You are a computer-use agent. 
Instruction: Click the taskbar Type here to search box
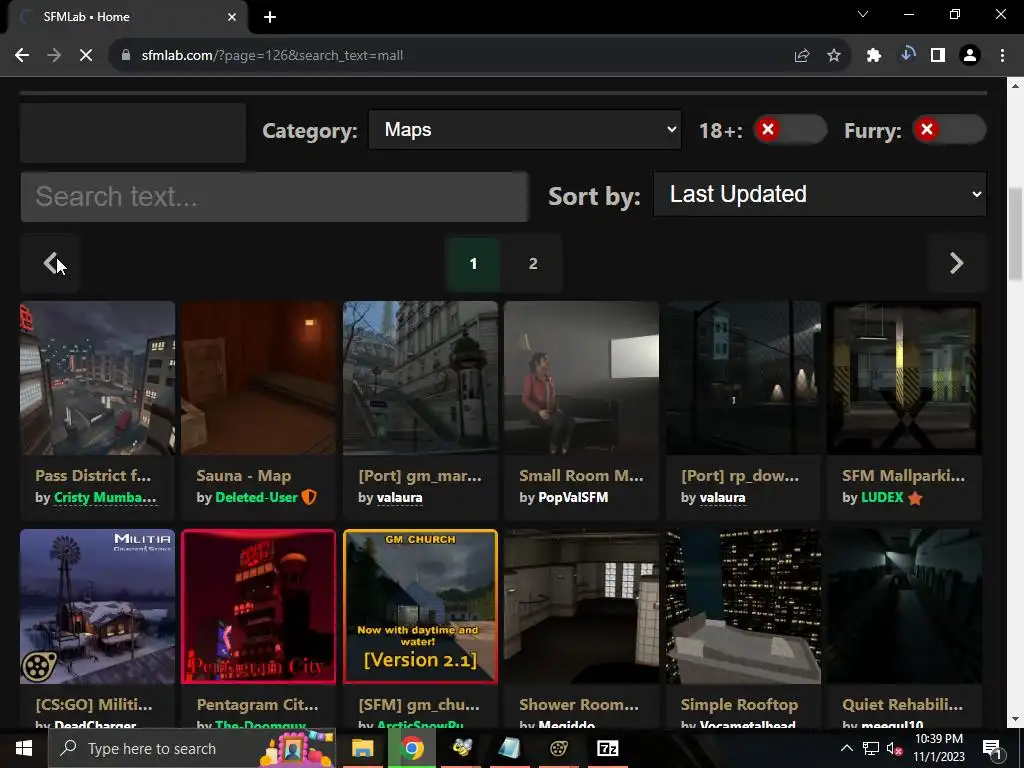pos(192,748)
